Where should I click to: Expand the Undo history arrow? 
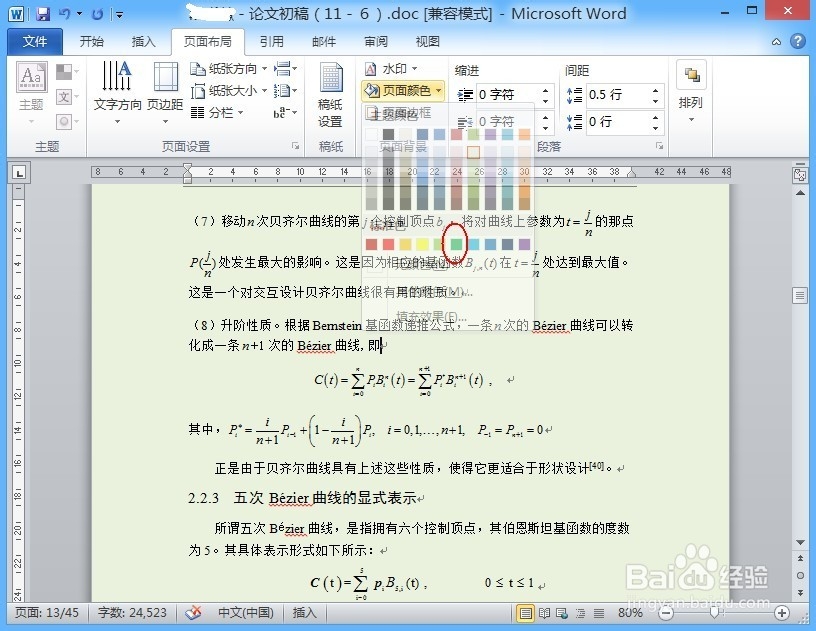coord(80,14)
